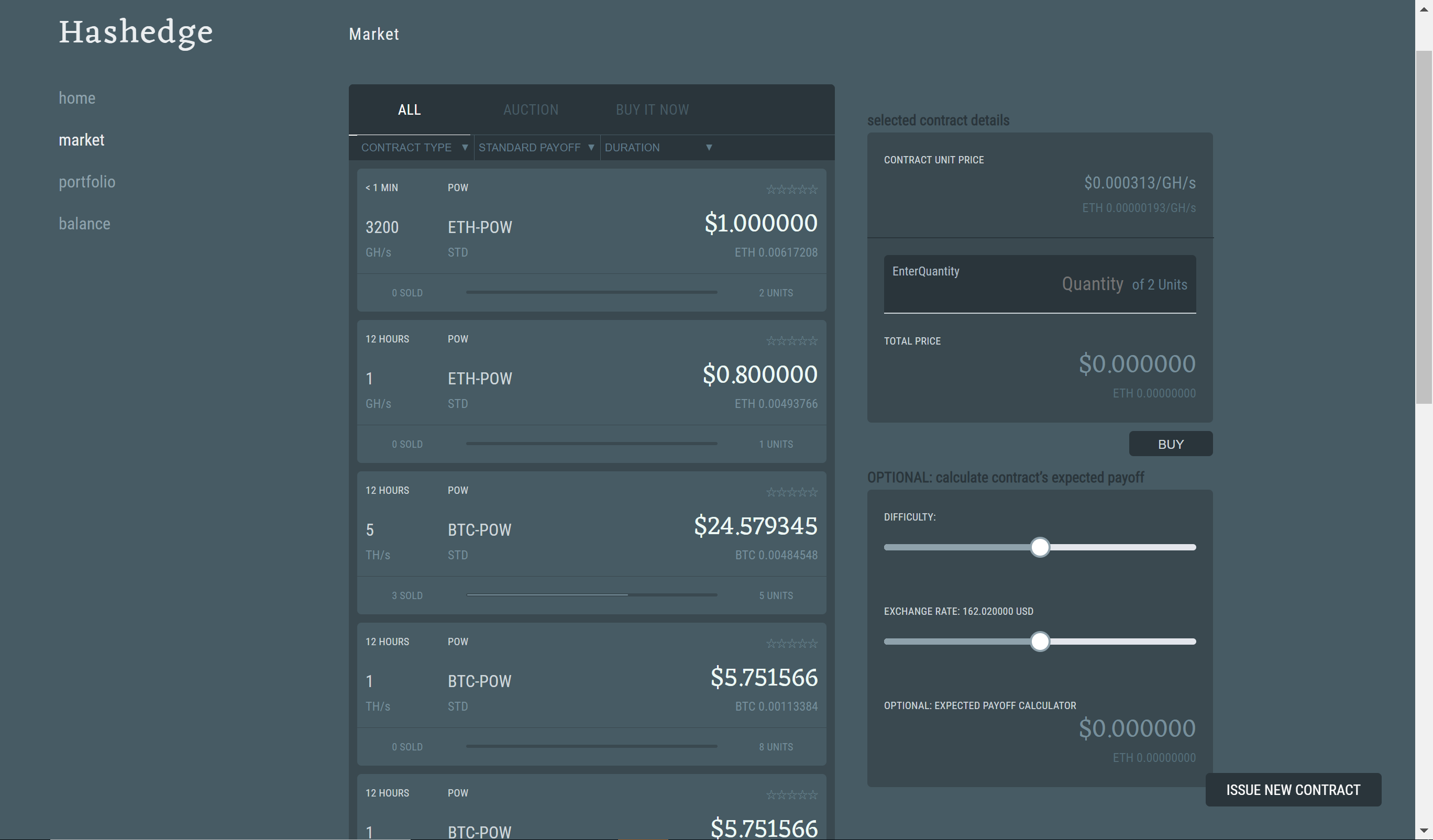Go to portfolio in the sidebar
The image size is (1433, 840).
(x=87, y=182)
